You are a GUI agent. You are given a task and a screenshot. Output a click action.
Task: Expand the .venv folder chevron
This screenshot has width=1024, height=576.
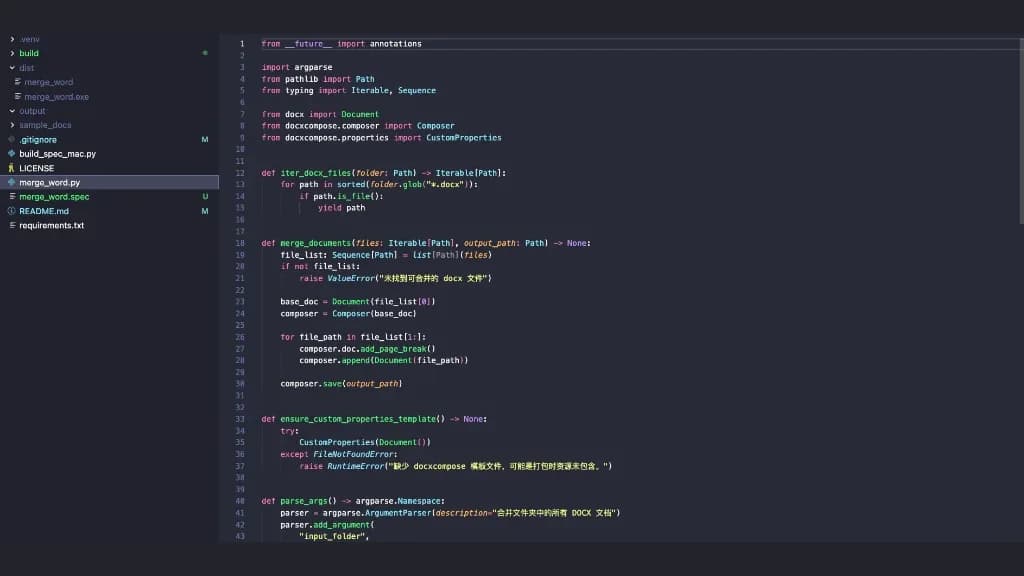[x=12, y=39]
